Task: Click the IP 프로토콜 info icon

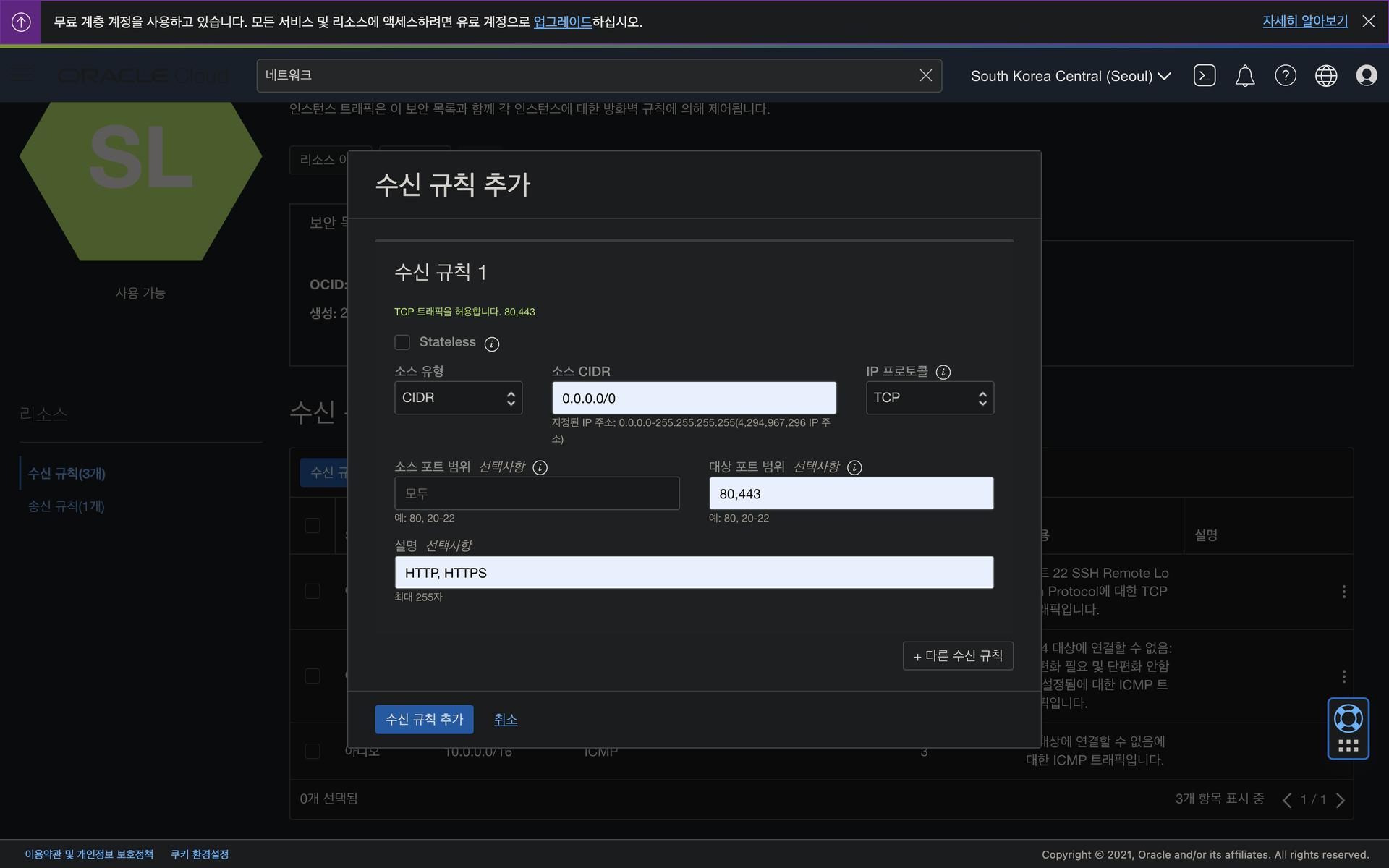Action: 943,372
